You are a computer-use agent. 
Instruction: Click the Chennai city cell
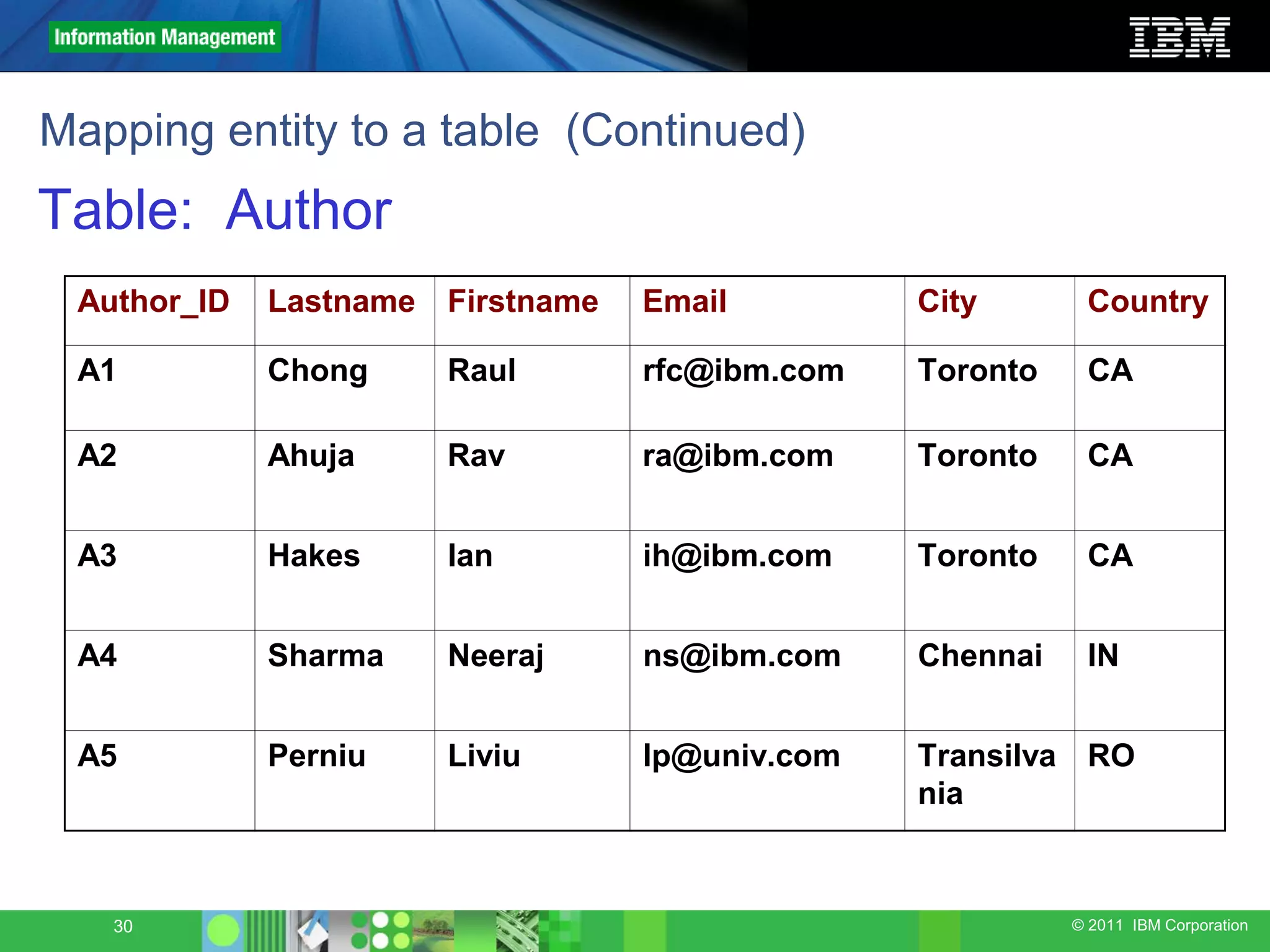click(980, 656)
